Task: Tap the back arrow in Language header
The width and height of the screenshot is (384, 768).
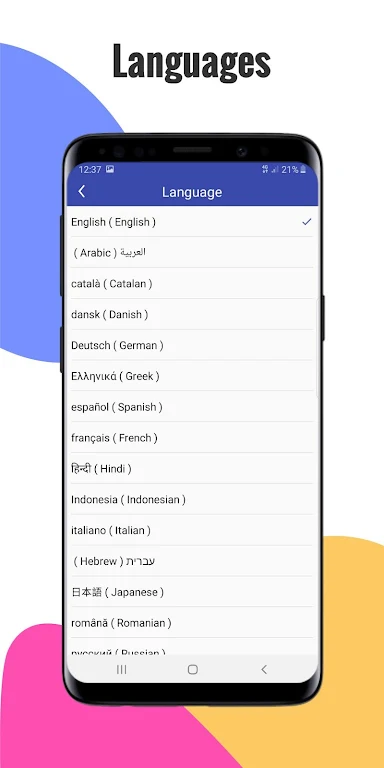Action: pyautogui.click(x=82, y=192)
